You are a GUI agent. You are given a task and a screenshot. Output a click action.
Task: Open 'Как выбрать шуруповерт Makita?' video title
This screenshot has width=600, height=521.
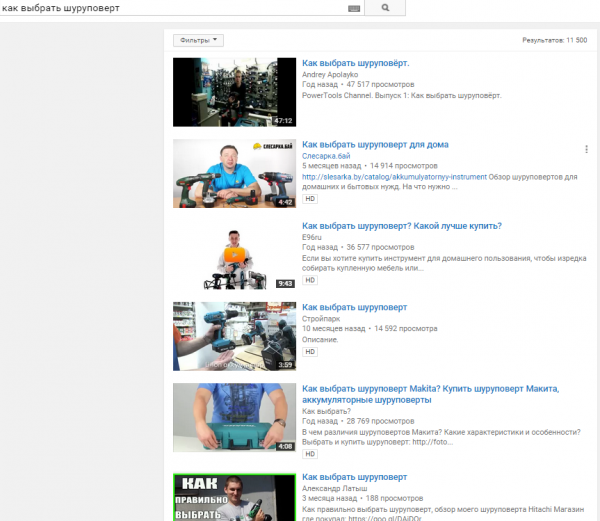pos(430,394)
